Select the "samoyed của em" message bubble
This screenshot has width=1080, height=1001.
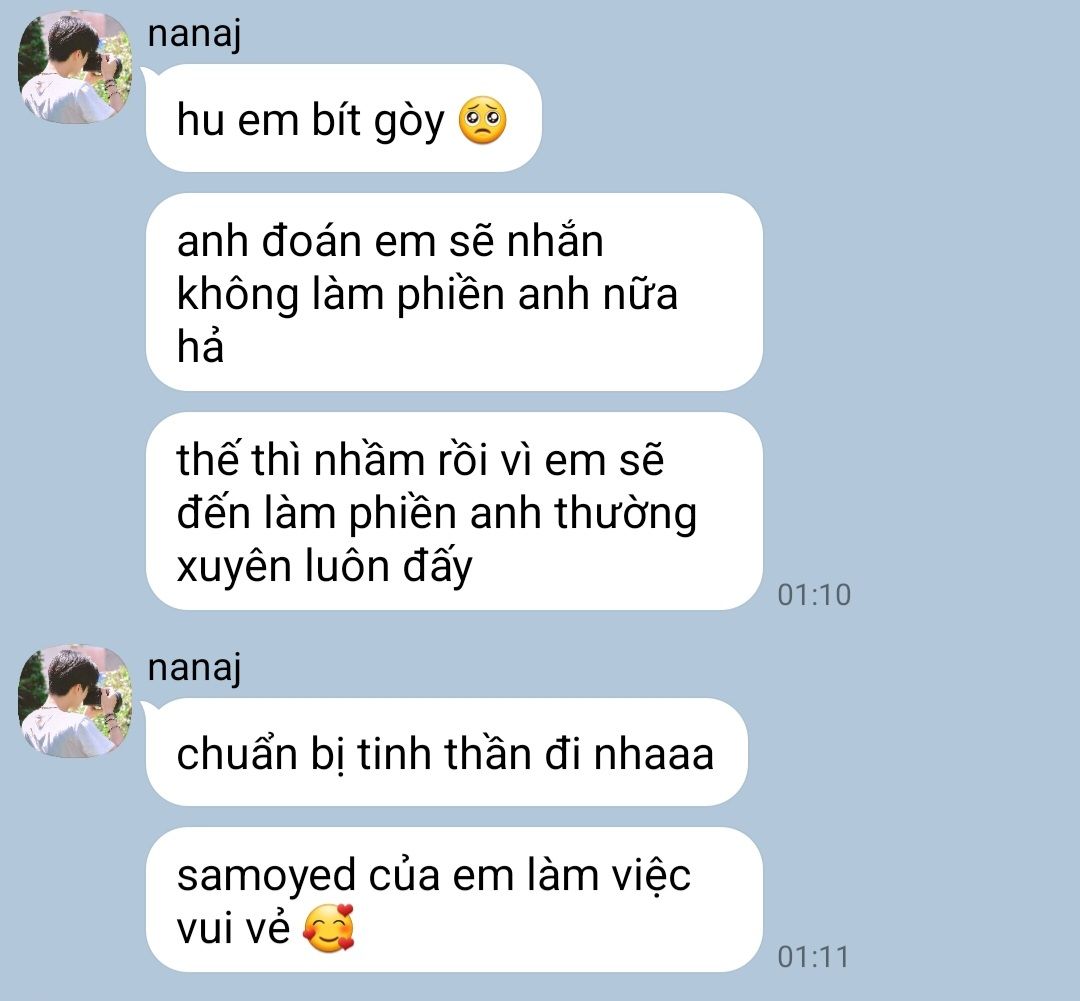[x=454, y=900]
